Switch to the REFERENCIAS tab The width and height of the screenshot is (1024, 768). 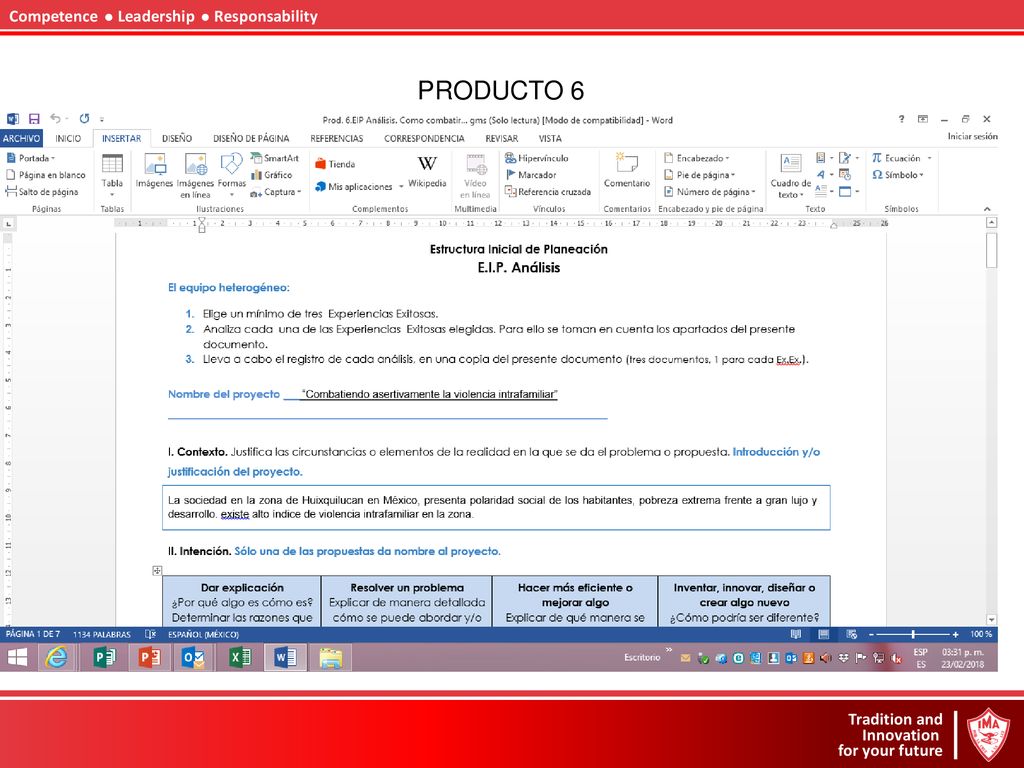pos(336,138)
